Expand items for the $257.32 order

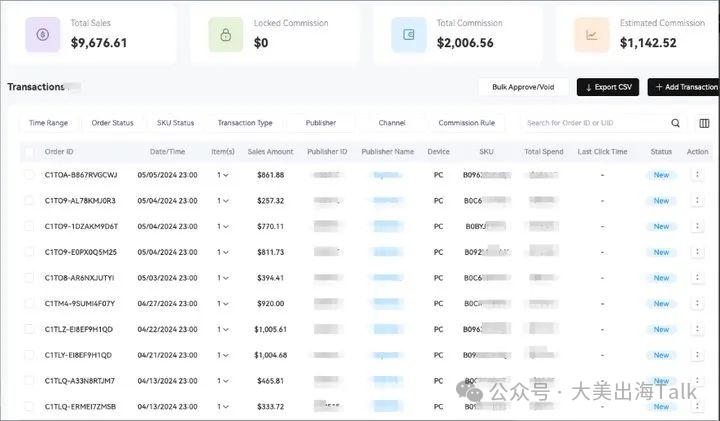pos(223,201)
